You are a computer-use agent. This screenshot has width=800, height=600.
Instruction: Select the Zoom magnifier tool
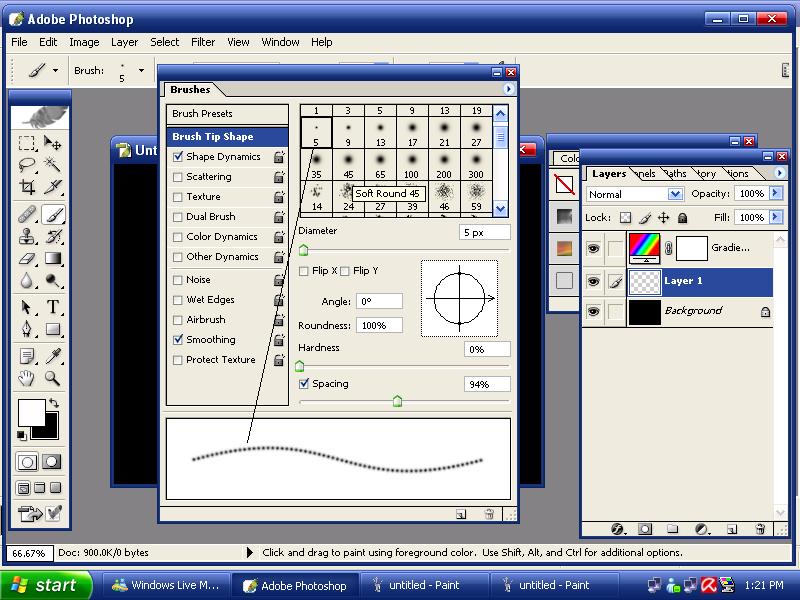click(x=53, y=378)
